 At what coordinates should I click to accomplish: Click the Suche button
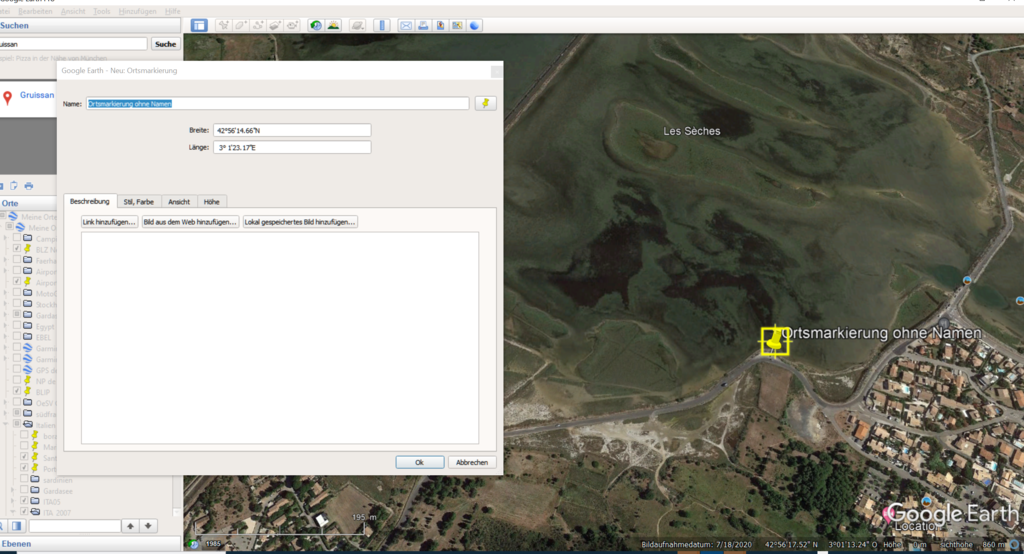tap(165, 44)
